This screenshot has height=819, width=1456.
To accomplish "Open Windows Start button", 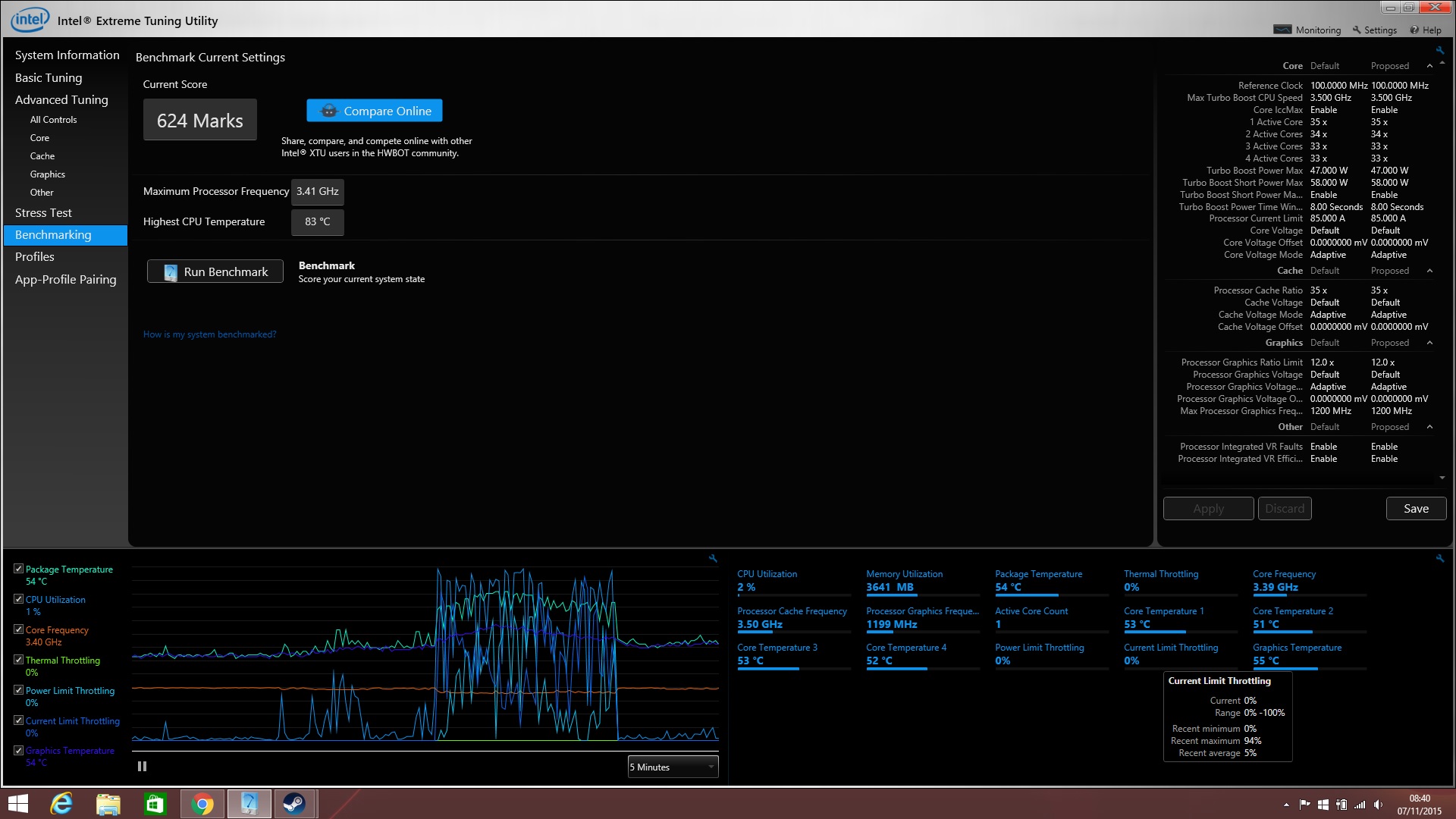I will pyautogui.click(x=17, y=804).
